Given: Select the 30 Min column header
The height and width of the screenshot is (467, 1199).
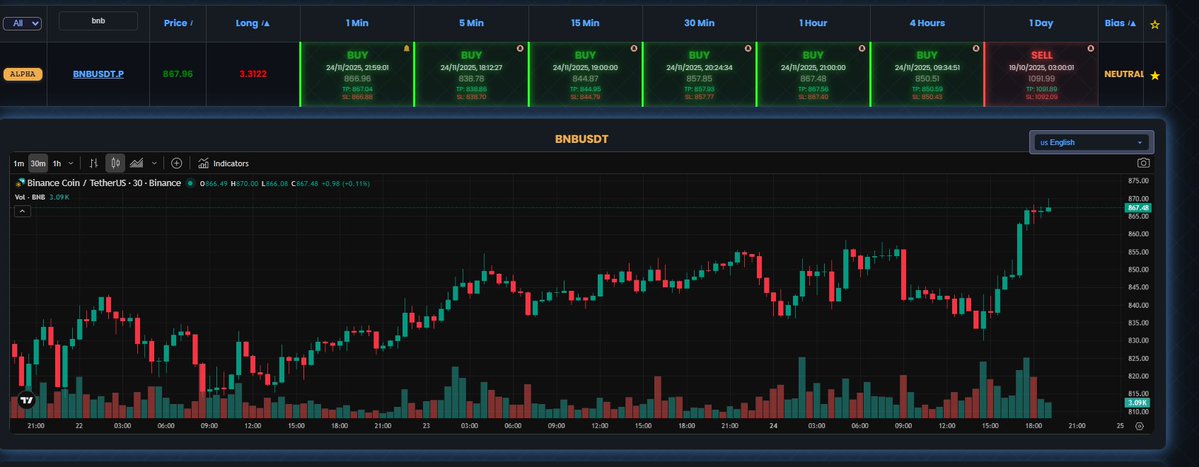Looking at the screenshot, I should 699,23.
